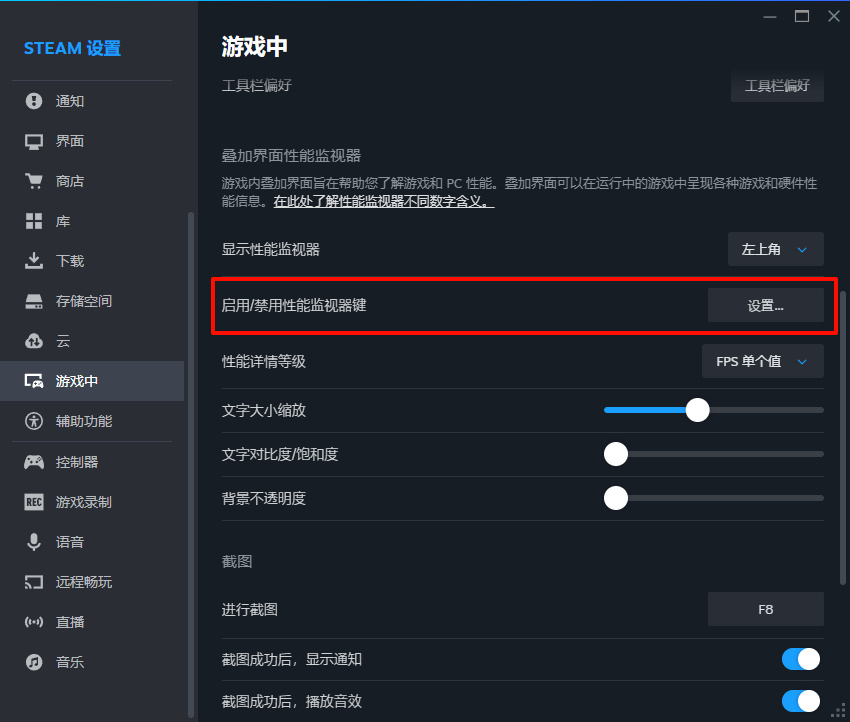Click the 文字大小缩放 slider handle
The height and width of the screenshot is (722, 850).
(x=698, y=410)
